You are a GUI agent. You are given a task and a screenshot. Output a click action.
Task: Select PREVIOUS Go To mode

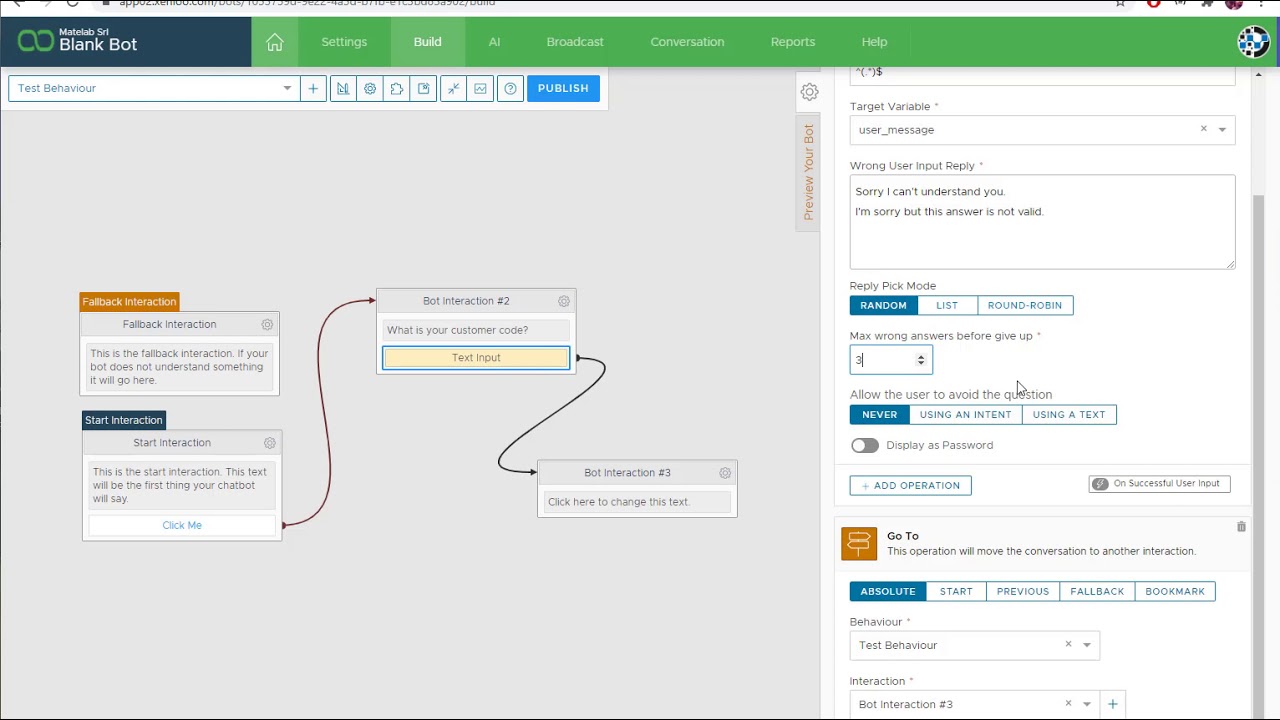[1022, 591]
